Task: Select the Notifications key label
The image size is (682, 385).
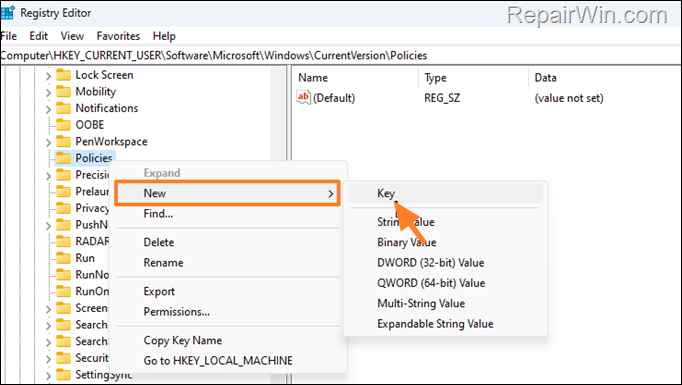Action: 107,108
